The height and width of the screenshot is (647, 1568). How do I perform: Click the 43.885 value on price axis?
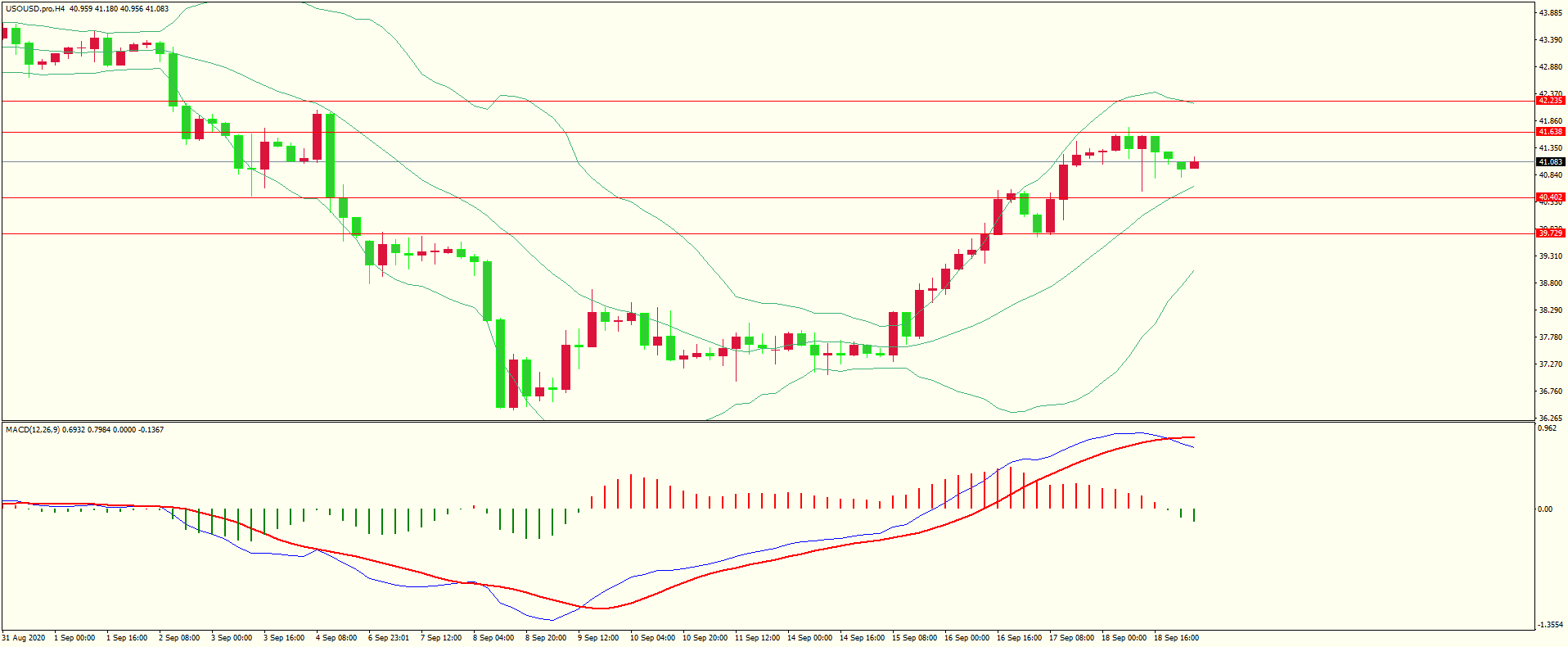point(1550,13)
